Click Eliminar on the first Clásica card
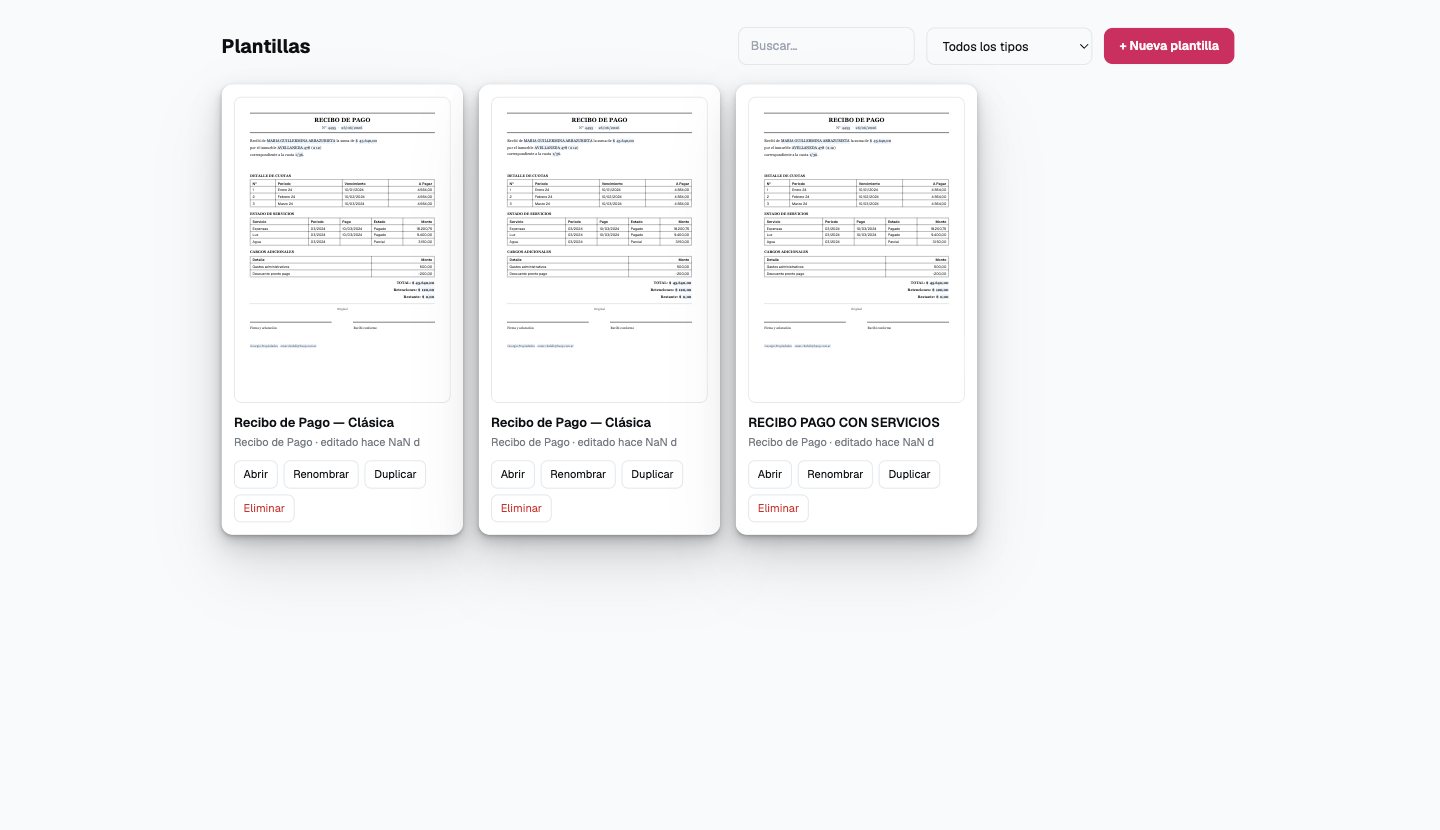This screenshot has width=1440, height=830. (264, 508)
